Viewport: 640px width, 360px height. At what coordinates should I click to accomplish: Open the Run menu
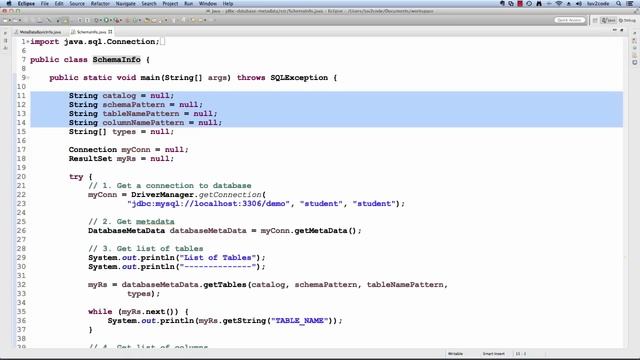tap(189, 4)
